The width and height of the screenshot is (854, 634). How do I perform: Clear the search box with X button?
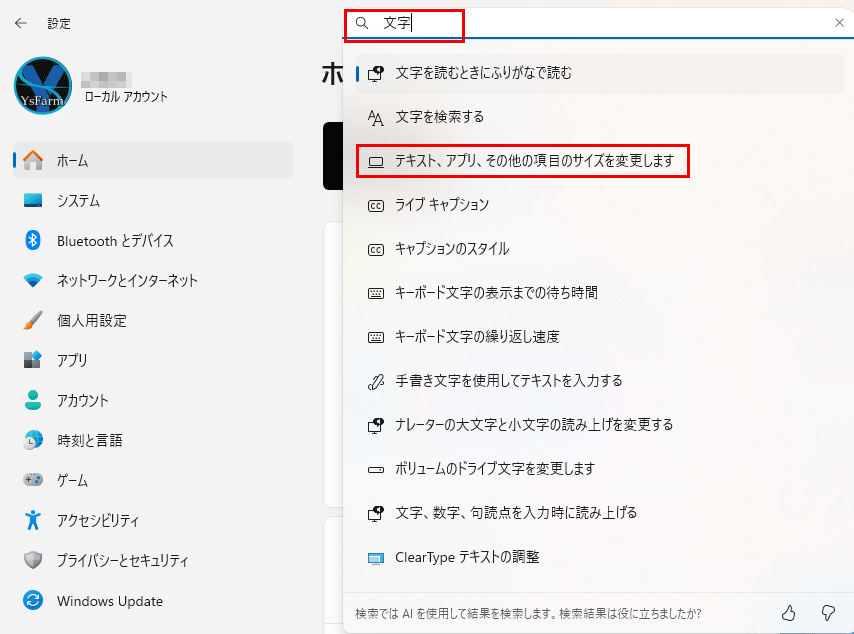(839, 23)
